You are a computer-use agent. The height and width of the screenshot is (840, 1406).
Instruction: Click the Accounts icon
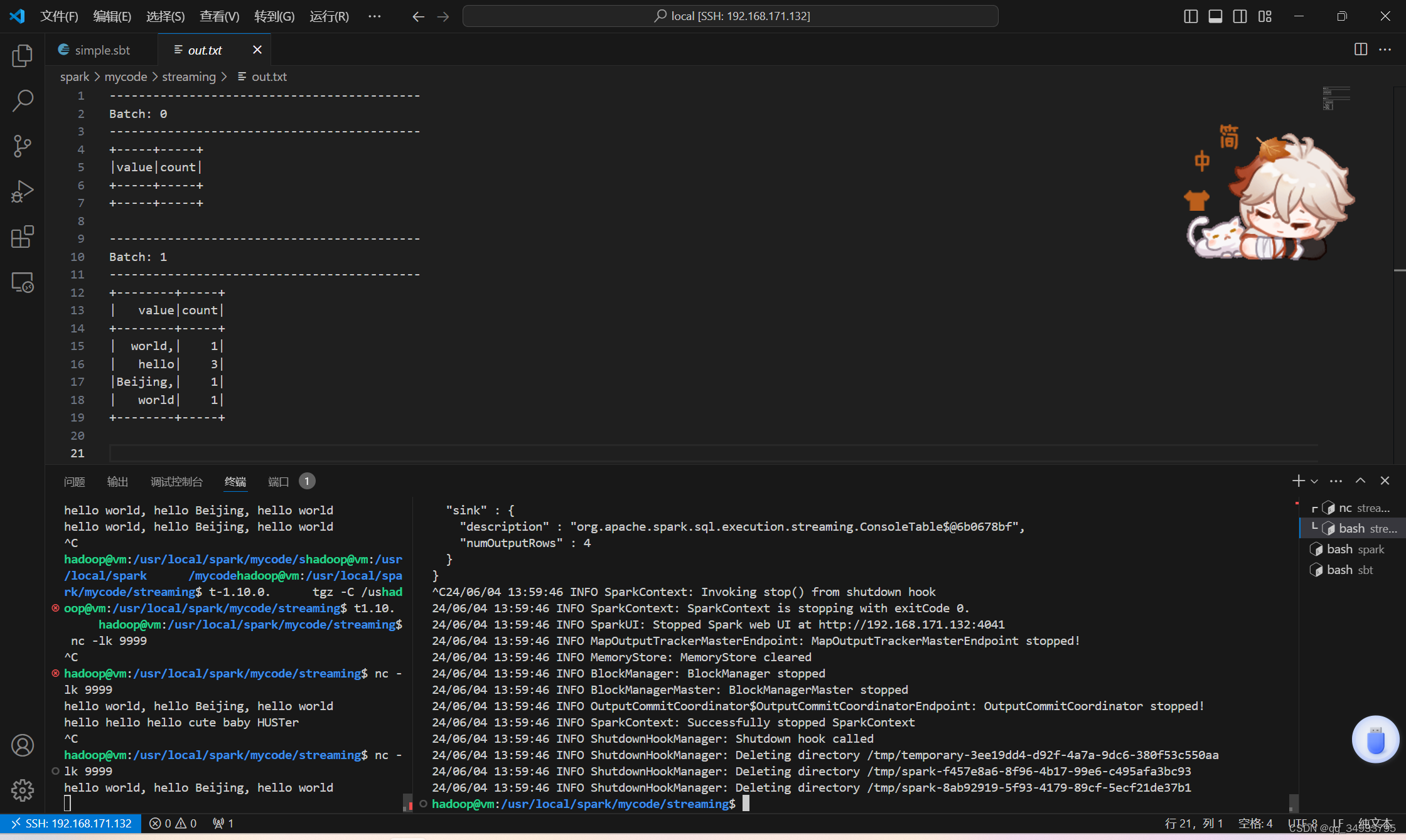pos(23,745)
